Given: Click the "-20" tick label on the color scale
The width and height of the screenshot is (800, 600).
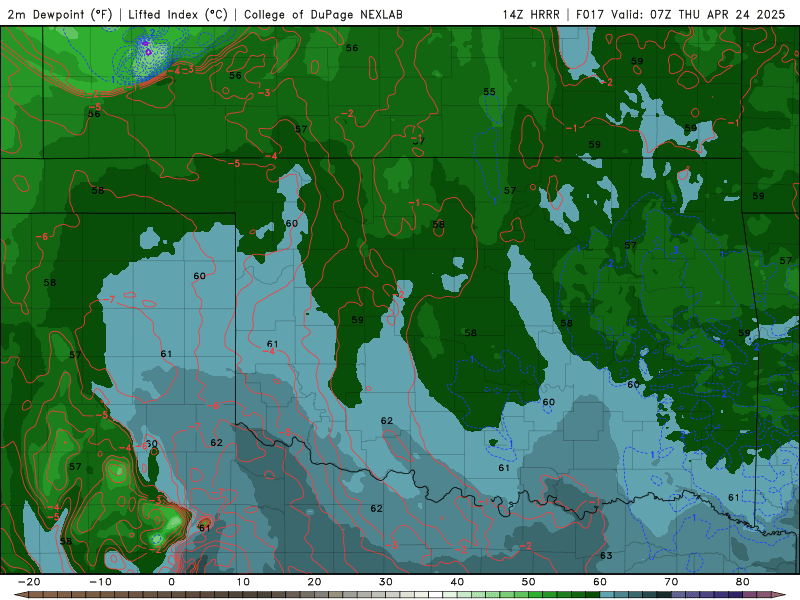Looking at the screenshot, I should 29,582.
